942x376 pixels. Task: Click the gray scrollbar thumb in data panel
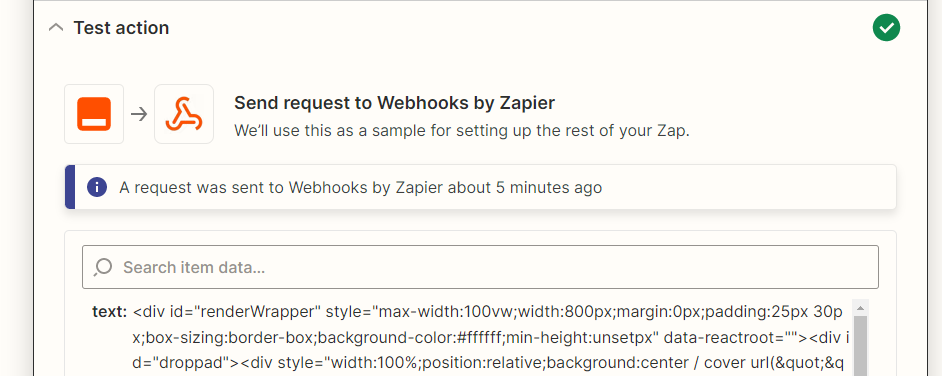coord(860,346)
